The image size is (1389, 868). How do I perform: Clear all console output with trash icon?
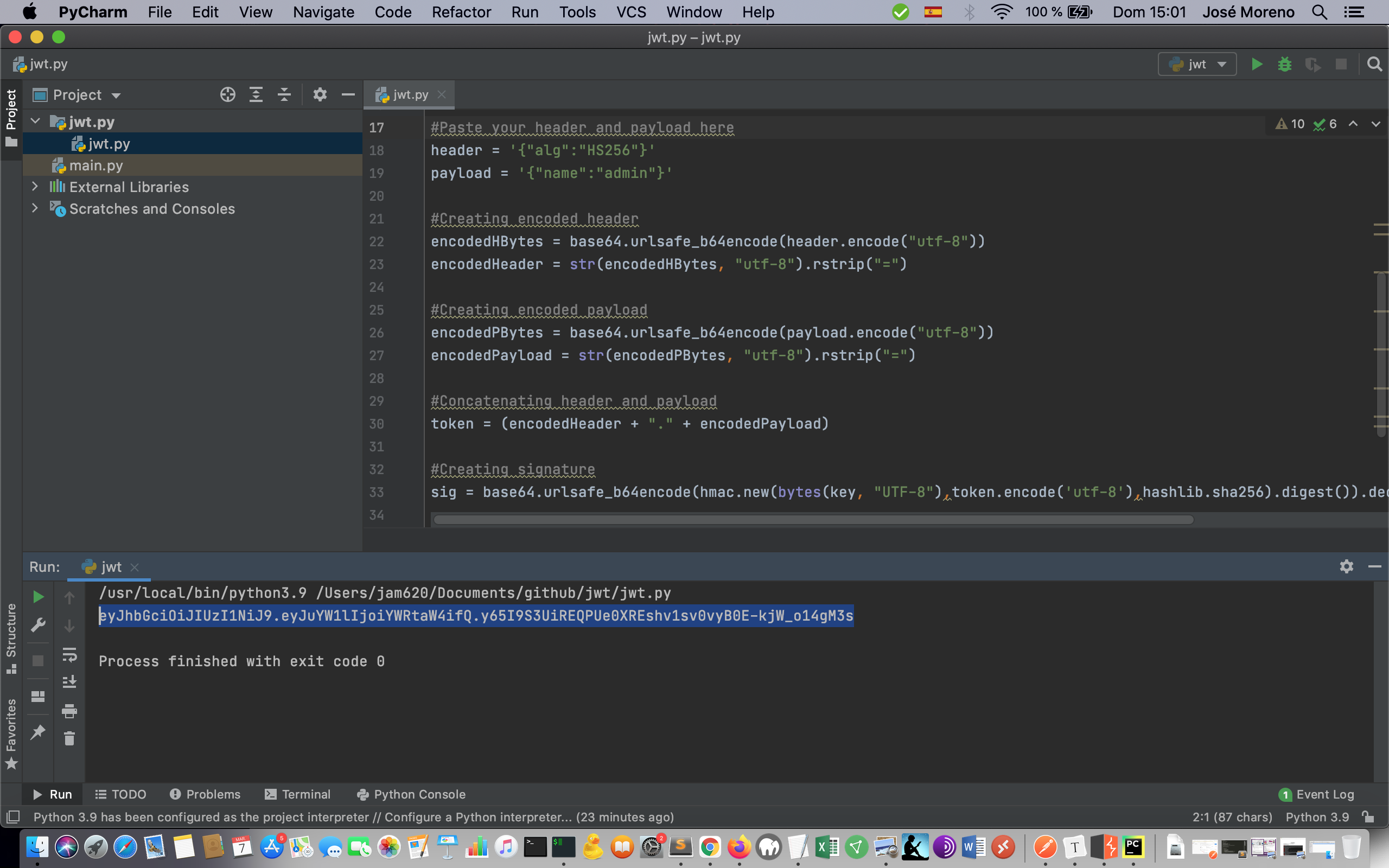(x=69, y=738)
